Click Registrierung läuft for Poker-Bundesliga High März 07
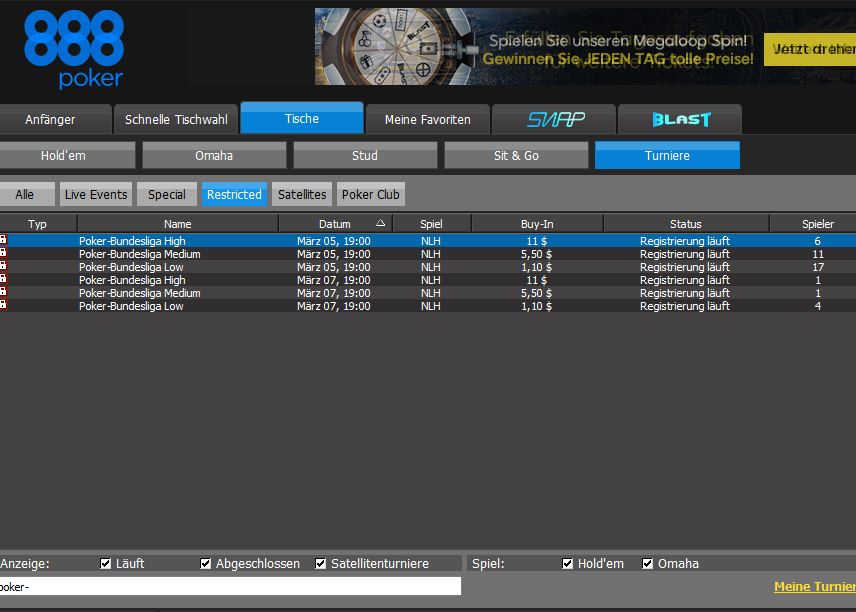This screenshot has height=612, width=856. (685, 280)
